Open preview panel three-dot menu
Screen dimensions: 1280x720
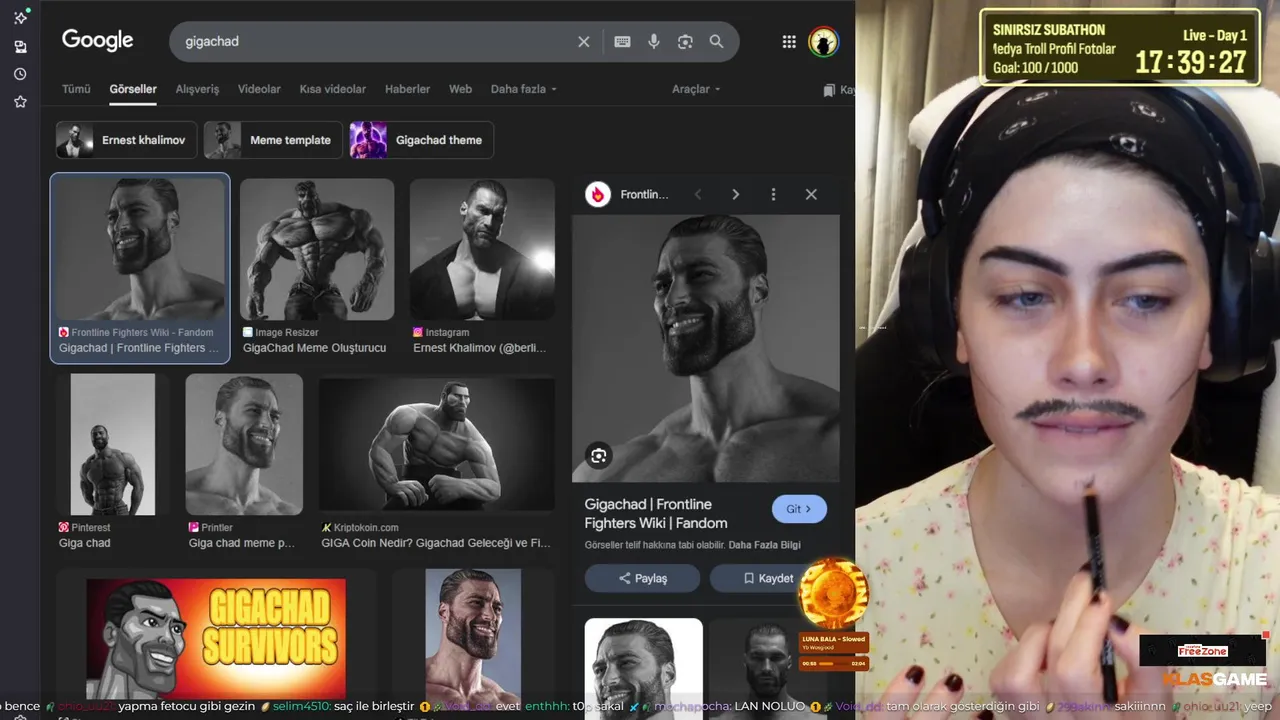click(x=773, y=195)
